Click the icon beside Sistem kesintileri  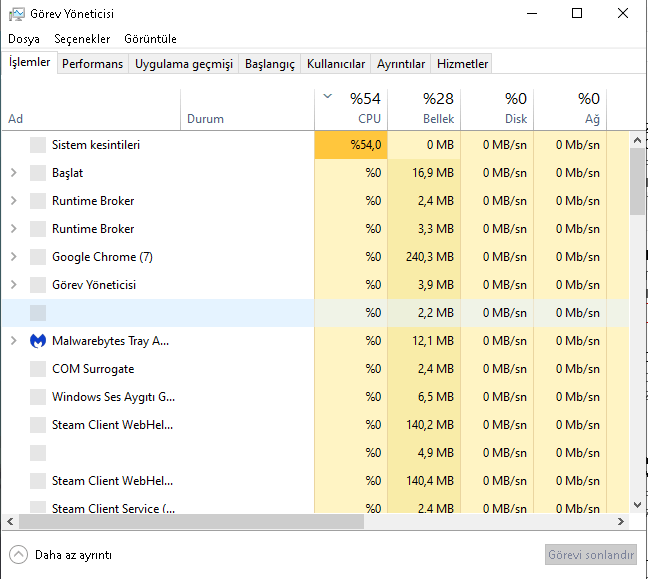[38, 145]
